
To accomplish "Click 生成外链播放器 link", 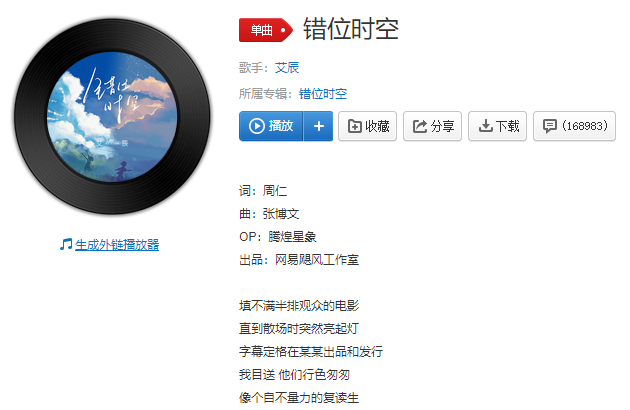I will 117,244.
